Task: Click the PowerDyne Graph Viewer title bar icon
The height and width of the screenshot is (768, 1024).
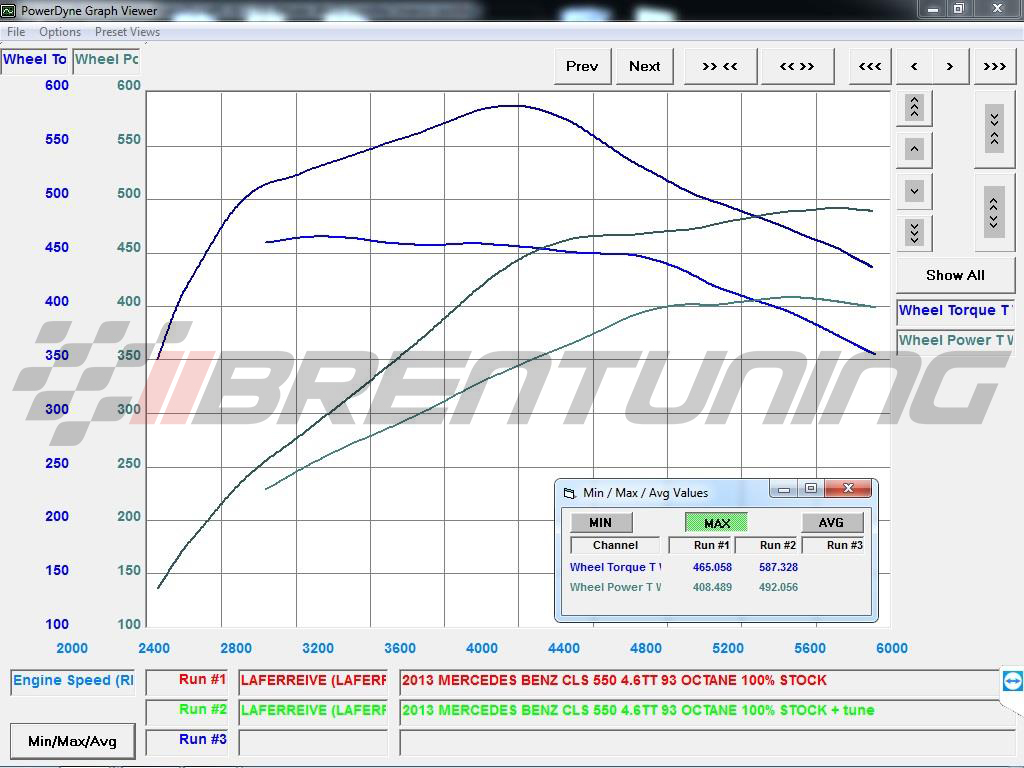Action: click(8, 10)
